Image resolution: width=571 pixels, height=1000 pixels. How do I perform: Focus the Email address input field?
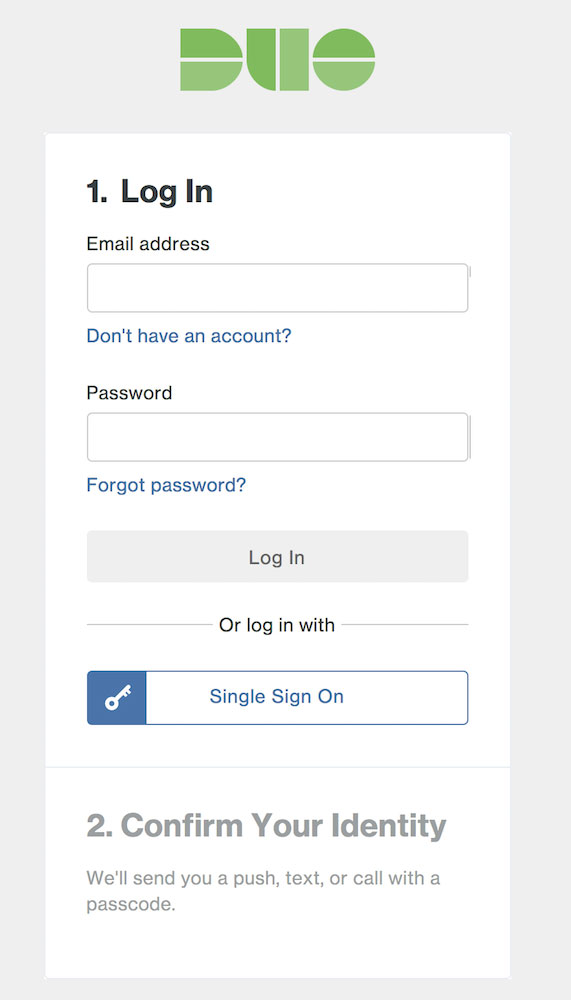[278, 288]
